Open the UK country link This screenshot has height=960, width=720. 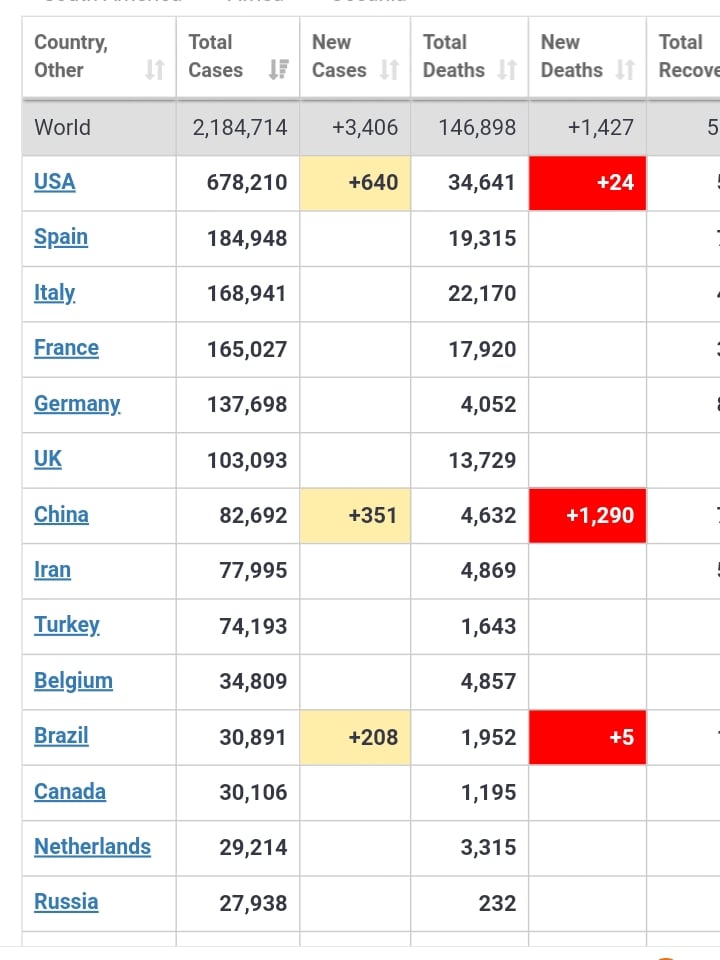click(x=48, y=459)
